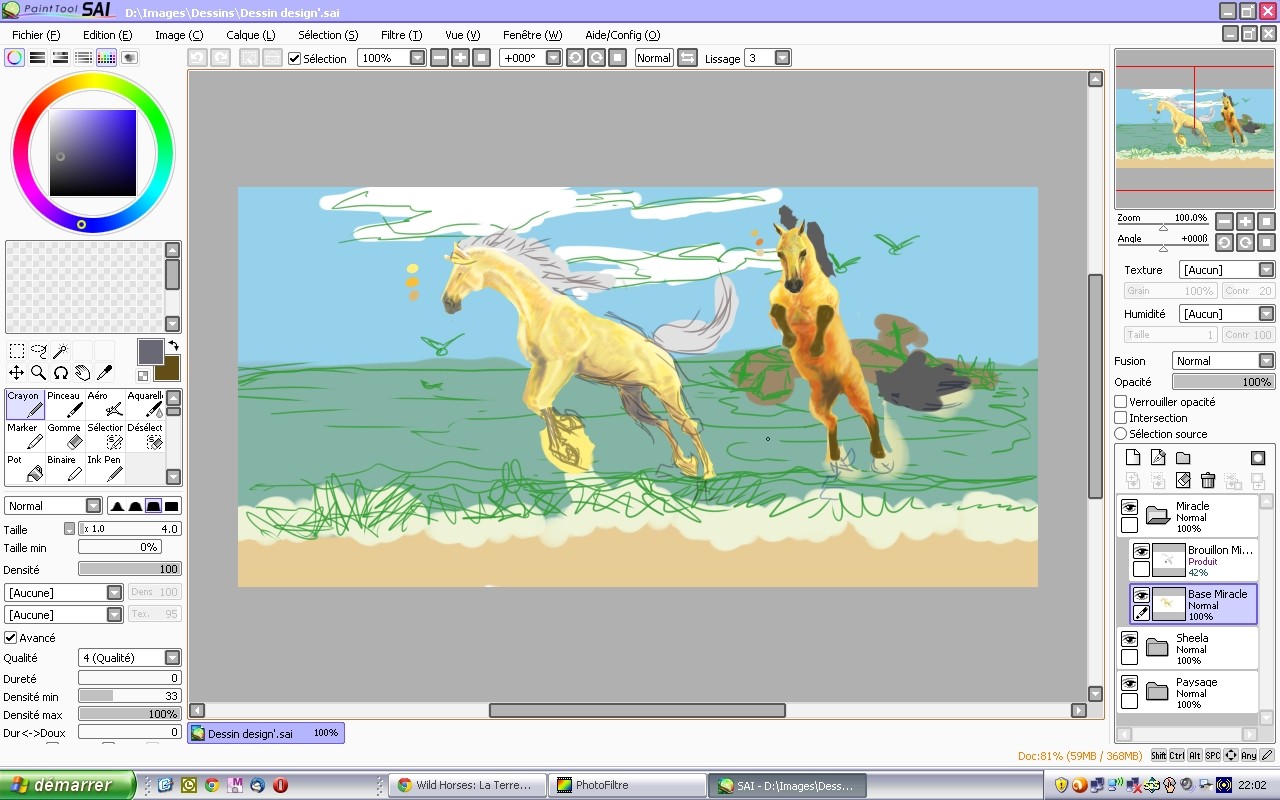Hide the Sheela folder layer
Image resolution: width=1280 pixels, height=800 pixels.
click(x=1129, y=639)
